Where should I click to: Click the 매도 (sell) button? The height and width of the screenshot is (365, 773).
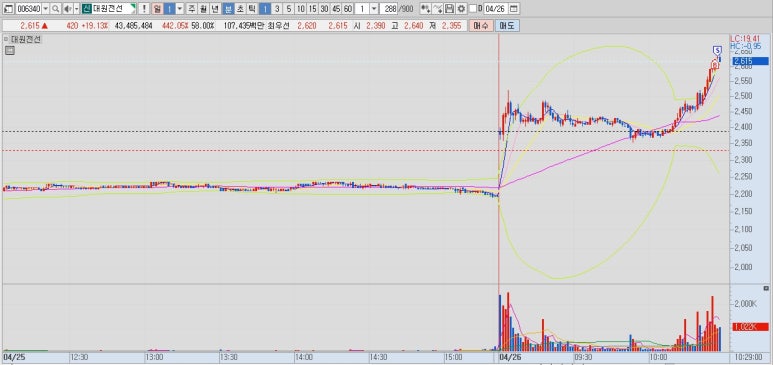point(507,26)
